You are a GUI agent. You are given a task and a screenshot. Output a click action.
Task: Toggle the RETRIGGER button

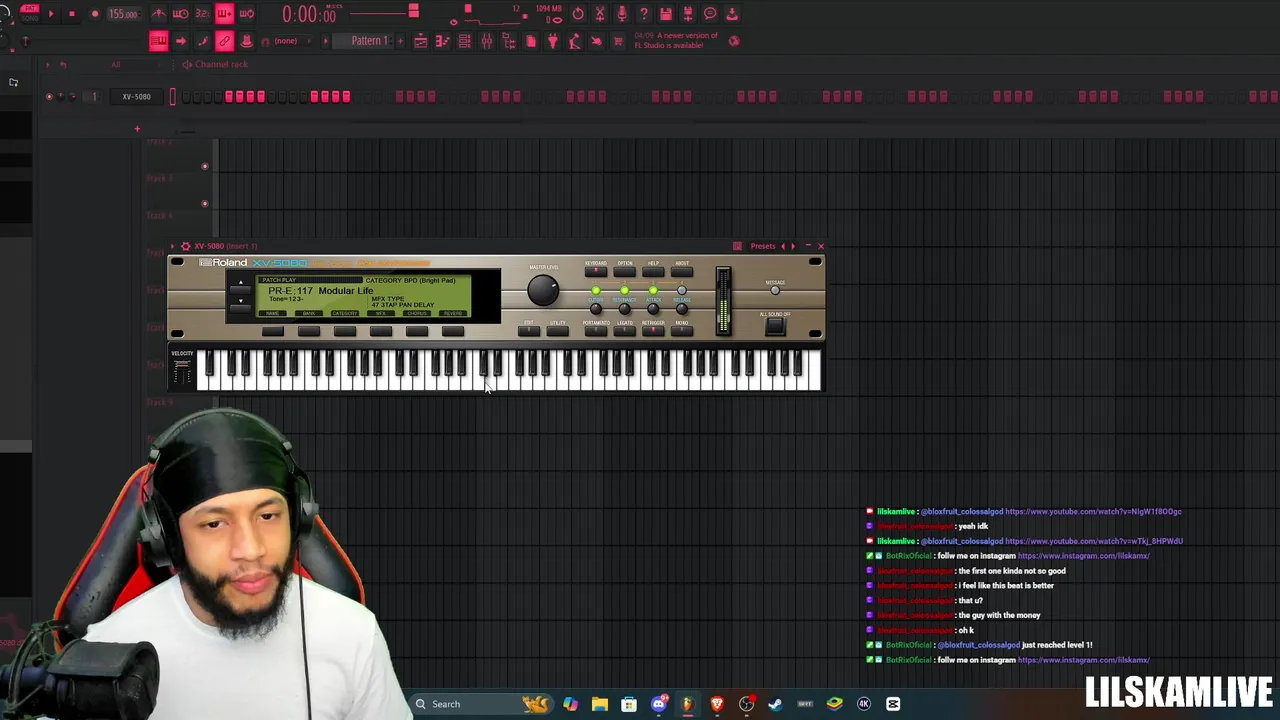[x=653, y=330]
